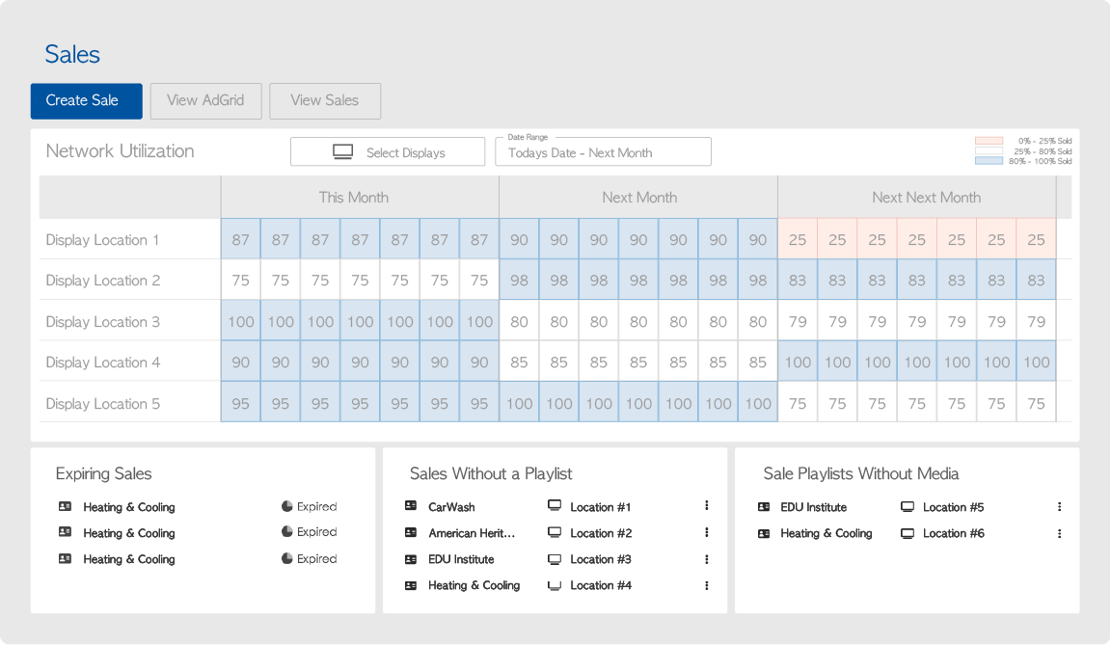1110x645 pixels.
Task: Click the display icon next to Location #3
Action: 554,559
